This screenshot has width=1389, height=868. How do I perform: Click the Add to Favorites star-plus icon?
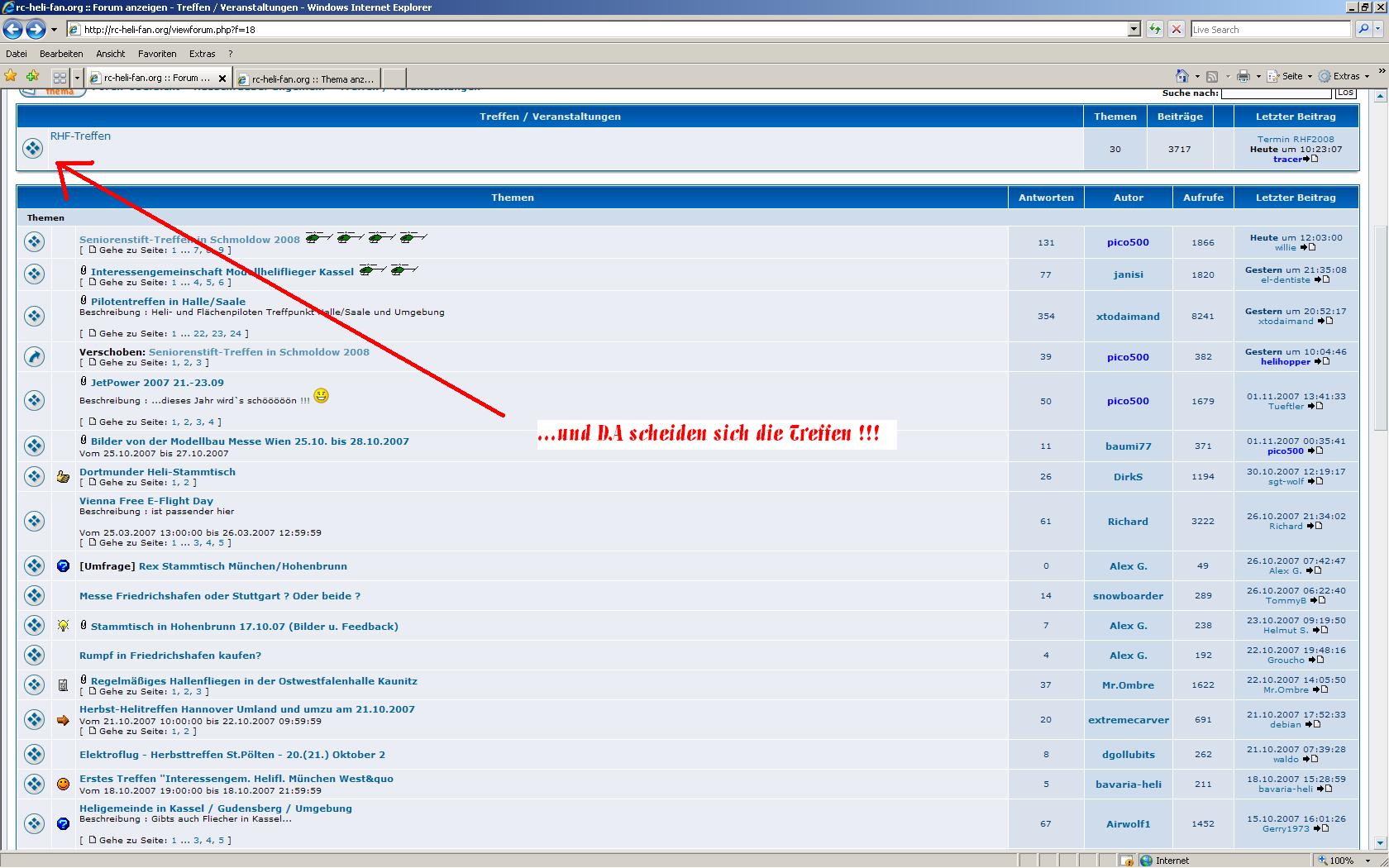33,77
